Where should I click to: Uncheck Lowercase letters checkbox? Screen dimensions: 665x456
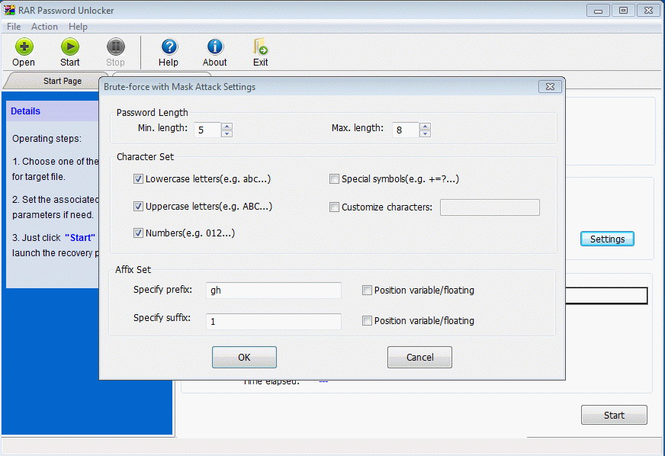click(138, 179)
